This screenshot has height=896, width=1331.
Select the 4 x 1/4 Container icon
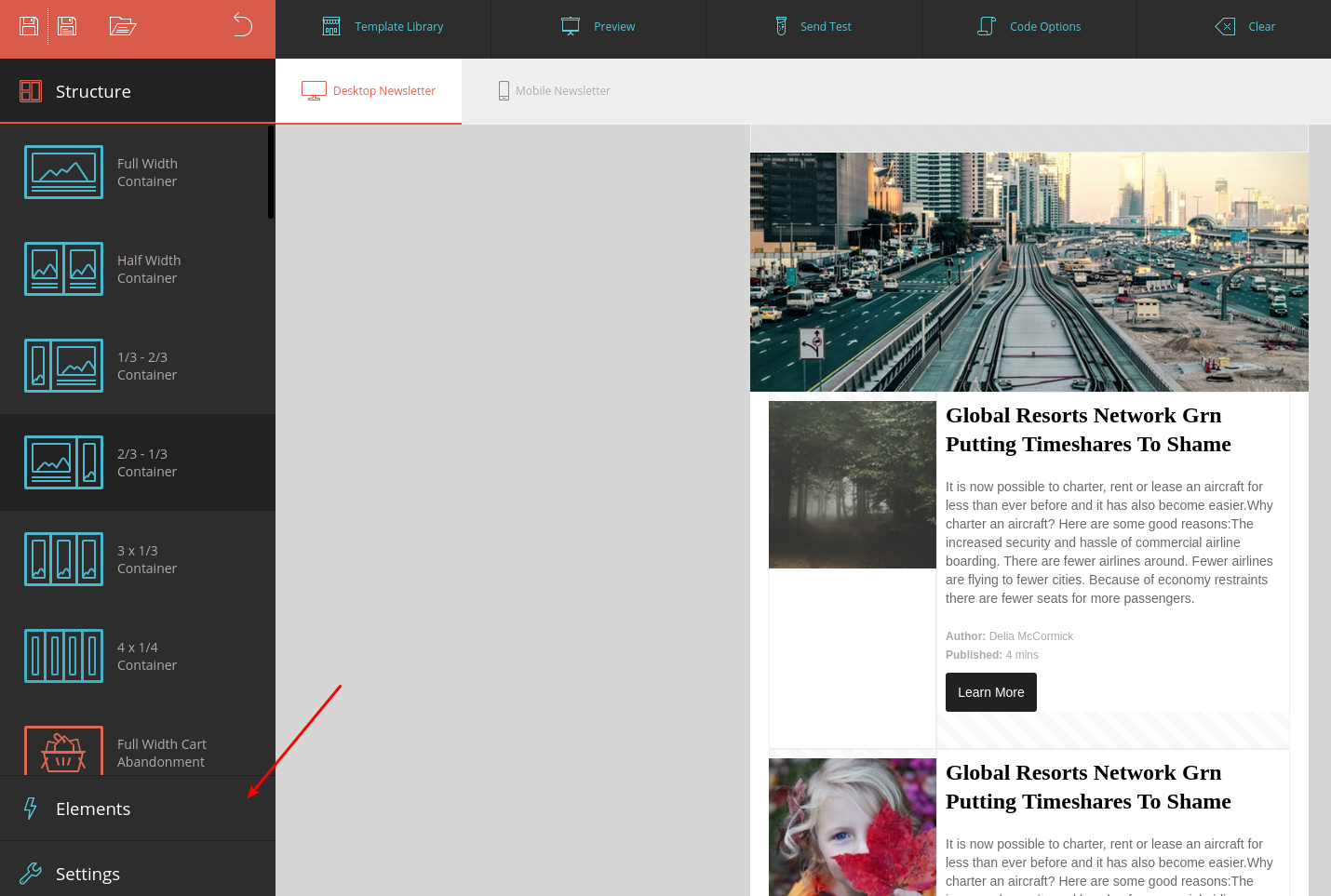63,656
